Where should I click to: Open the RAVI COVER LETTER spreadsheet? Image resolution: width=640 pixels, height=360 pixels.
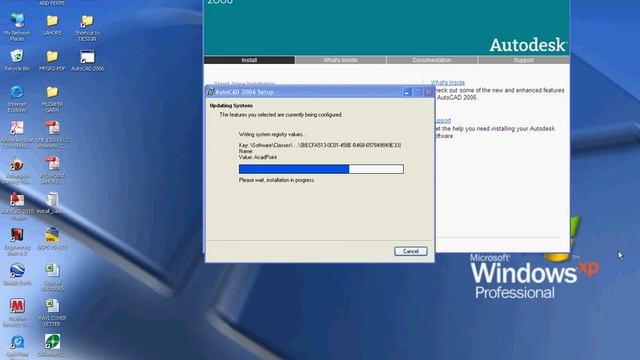tap(52, 313)
